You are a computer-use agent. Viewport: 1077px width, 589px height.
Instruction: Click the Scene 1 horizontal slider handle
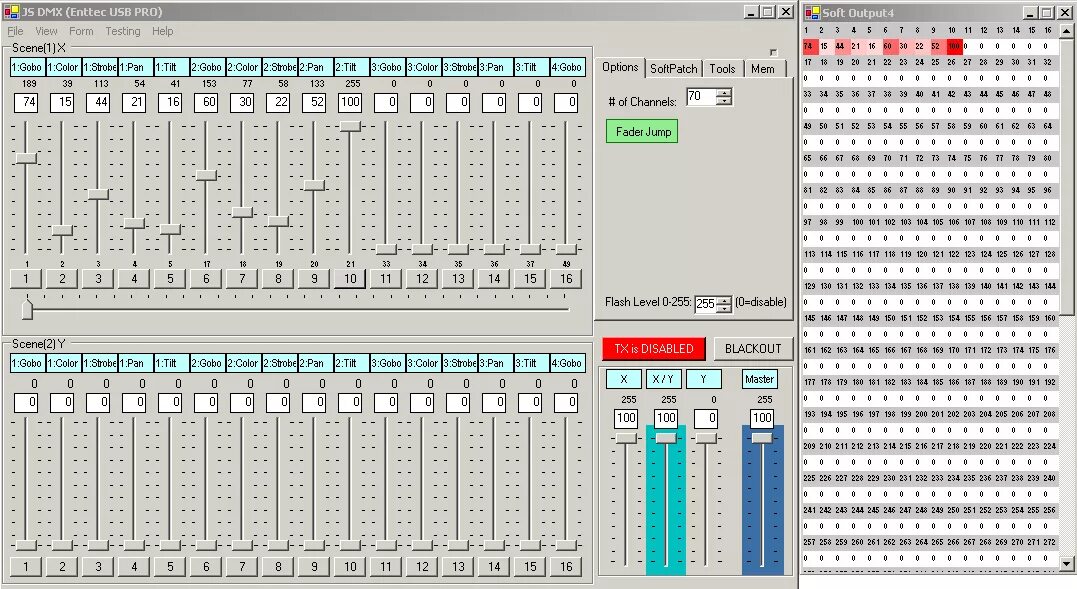(27, 308)
